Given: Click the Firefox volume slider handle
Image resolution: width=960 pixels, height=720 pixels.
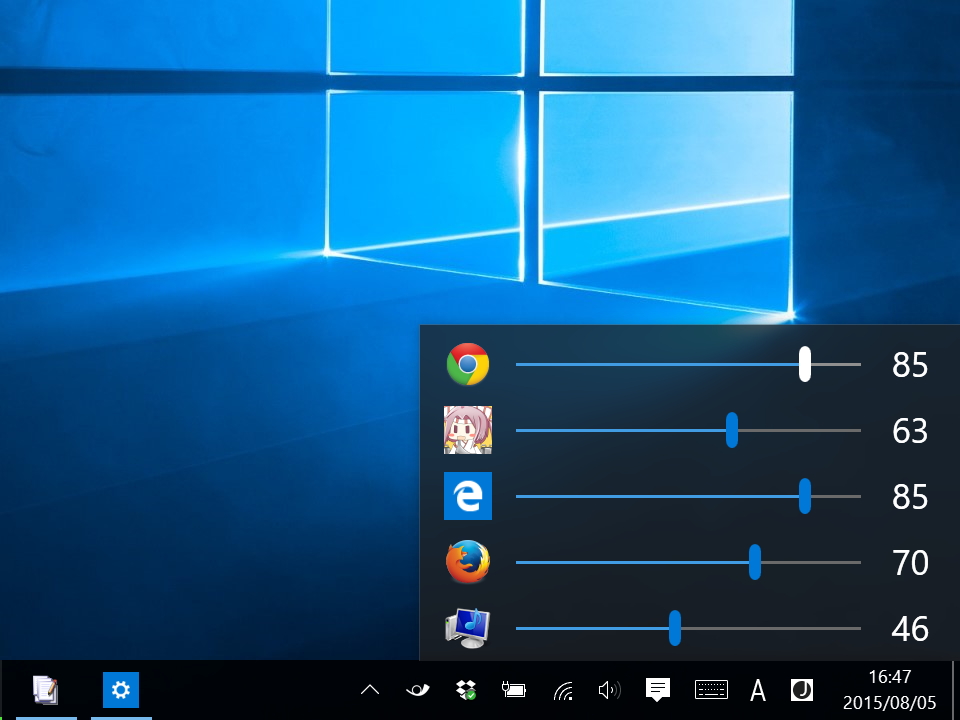Looking at the screenshot, I should point(755,562).
